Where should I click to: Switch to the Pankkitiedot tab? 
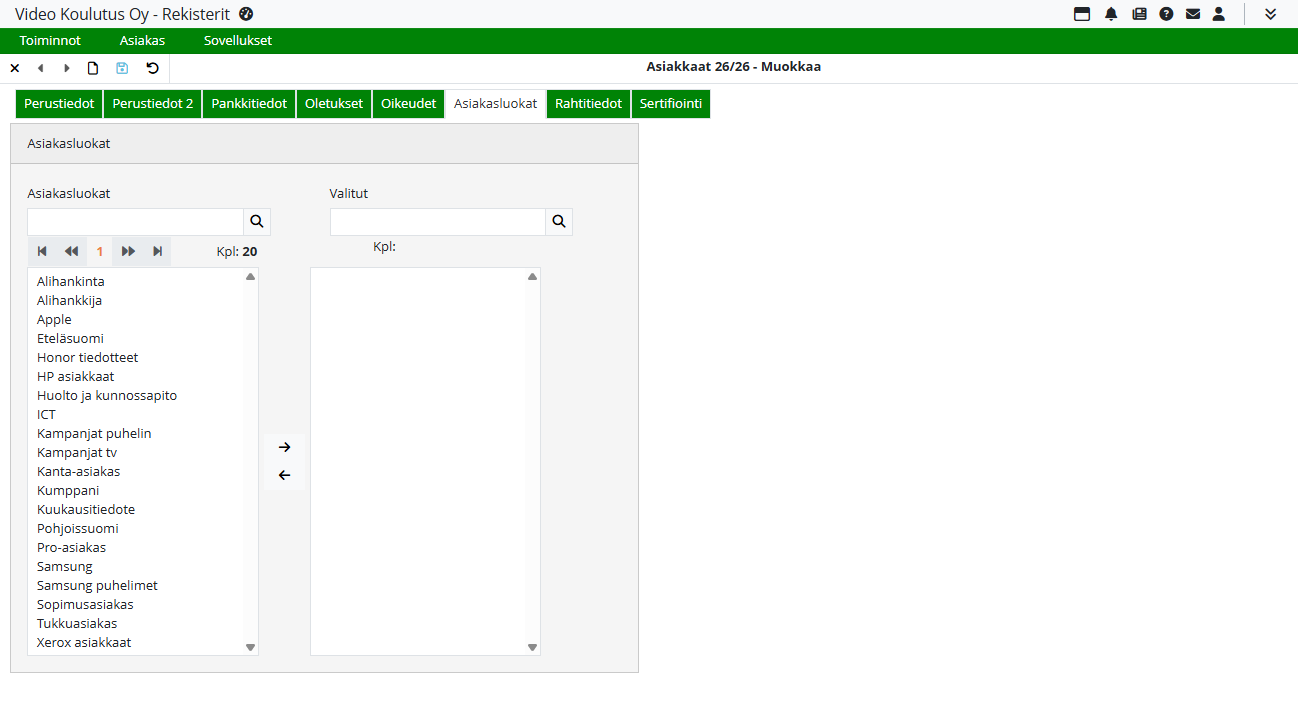pos(249,104)
